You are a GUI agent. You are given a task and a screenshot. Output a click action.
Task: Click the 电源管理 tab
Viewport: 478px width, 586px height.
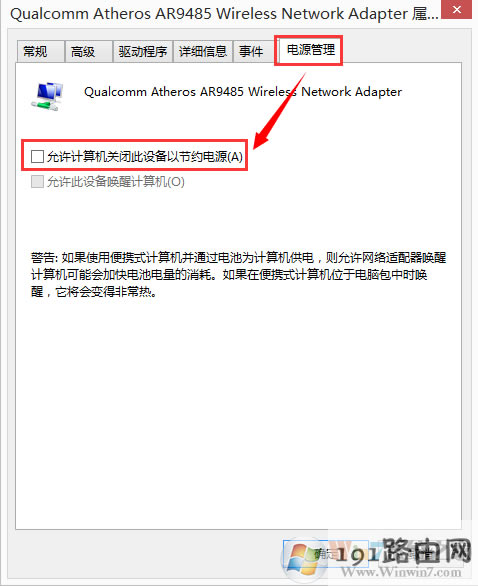click(309, 50)
